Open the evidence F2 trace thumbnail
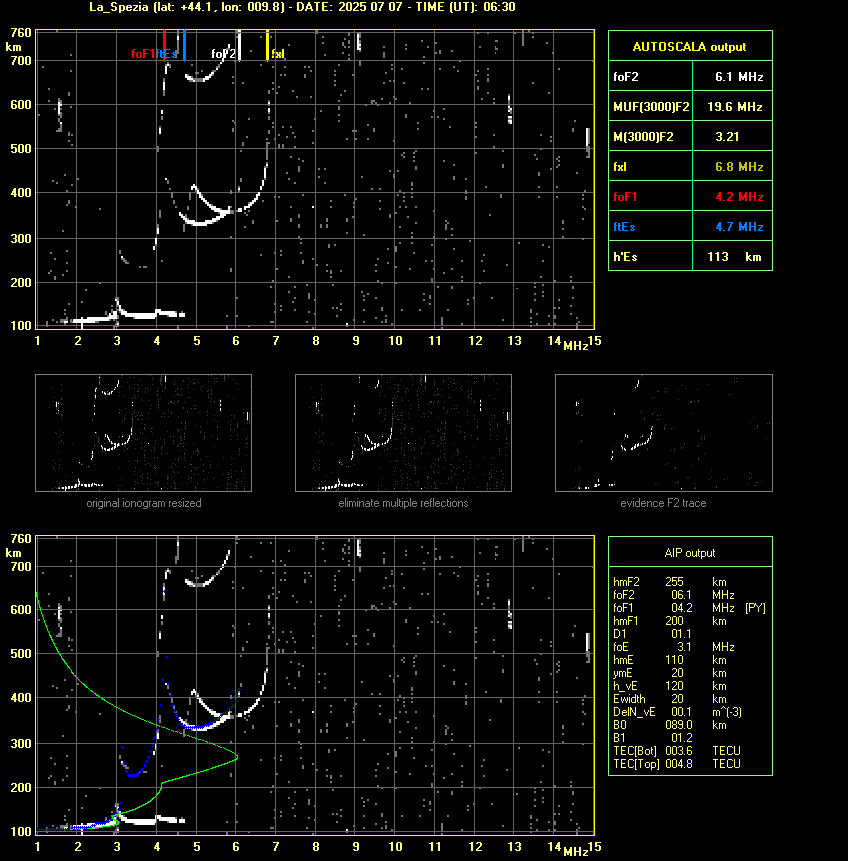Viewport: 848px width, 861px height. (x=663, y=433)
